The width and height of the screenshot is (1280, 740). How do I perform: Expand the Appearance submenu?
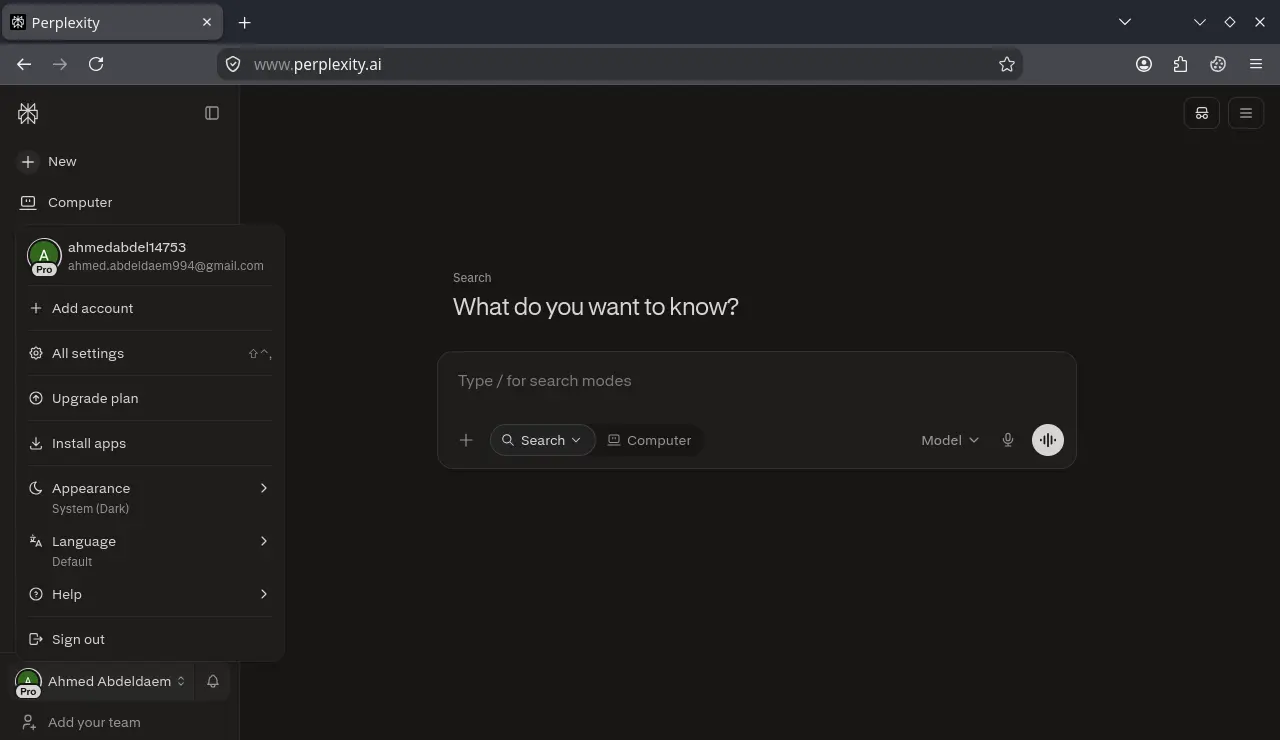pyautogui.click(x=150, y=497)
